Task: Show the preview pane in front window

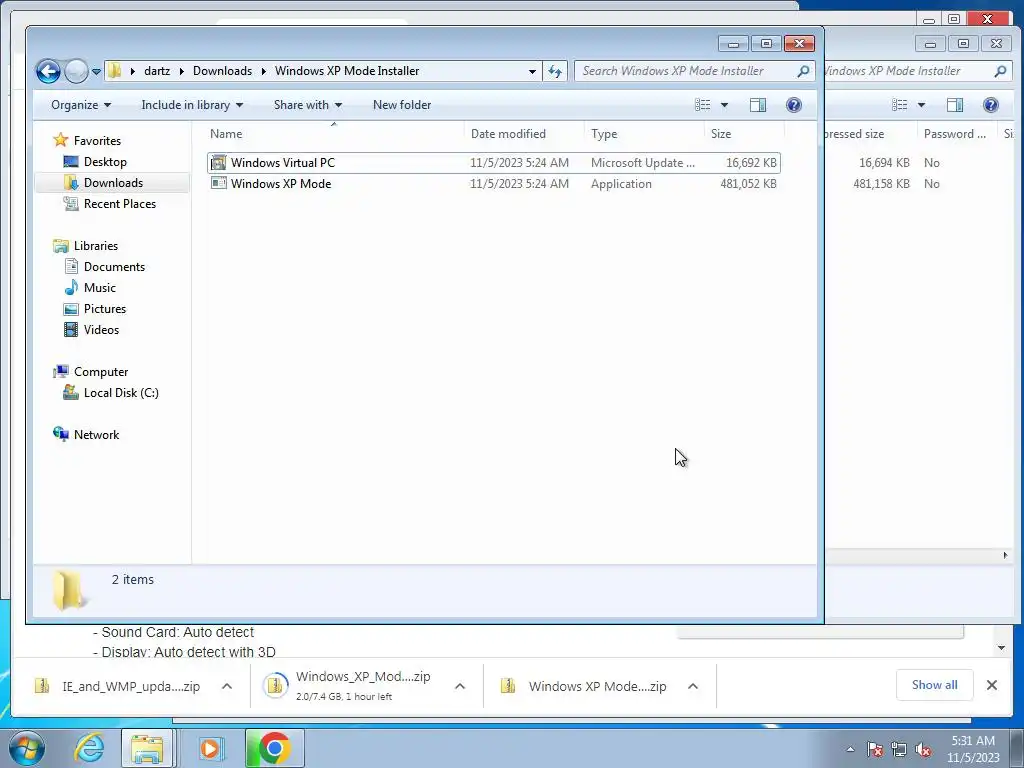Action: coord(758,104)
